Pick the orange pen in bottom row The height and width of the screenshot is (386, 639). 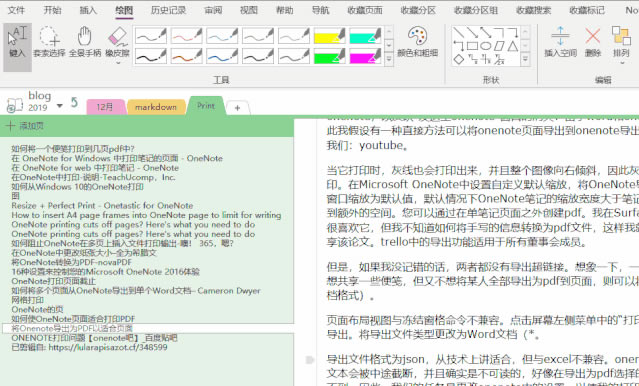click(x=187, y=56)
